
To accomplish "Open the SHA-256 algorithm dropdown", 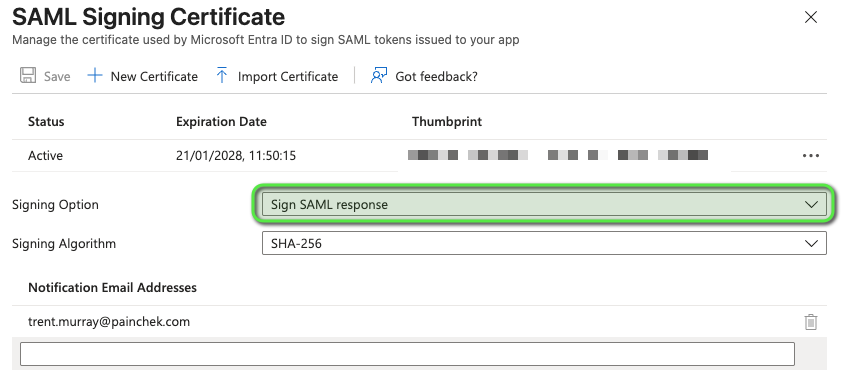I will tap(544, 244).
